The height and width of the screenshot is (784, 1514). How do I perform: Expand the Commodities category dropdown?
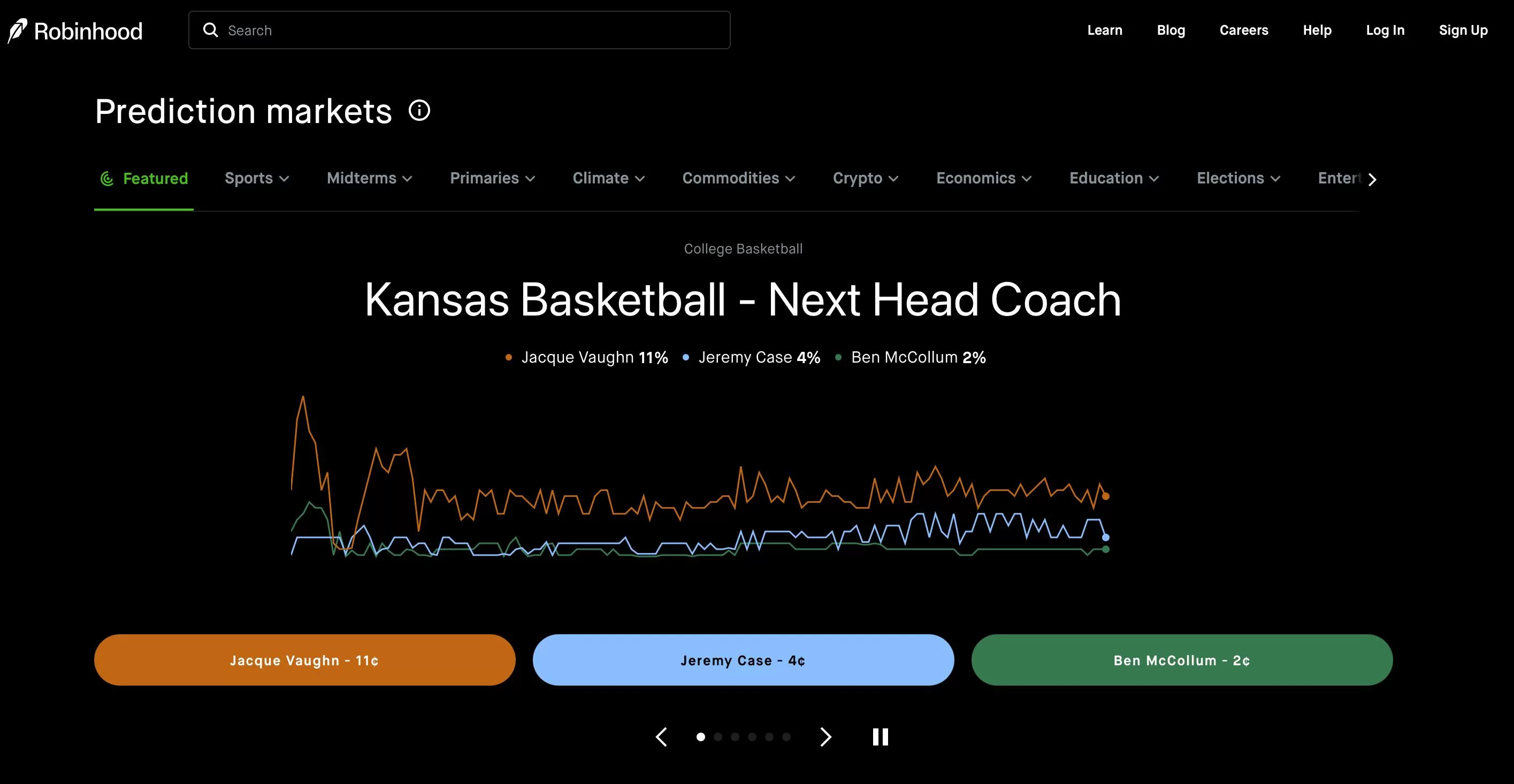(x=739, y=178)
